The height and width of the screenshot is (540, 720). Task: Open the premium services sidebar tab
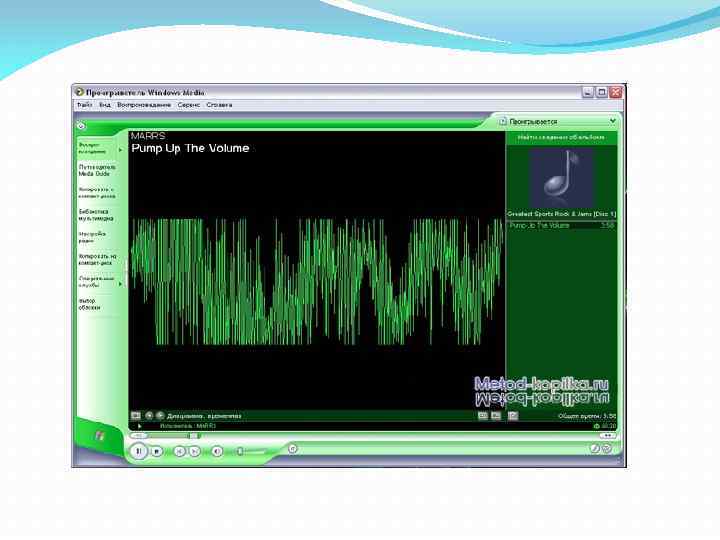96,281
